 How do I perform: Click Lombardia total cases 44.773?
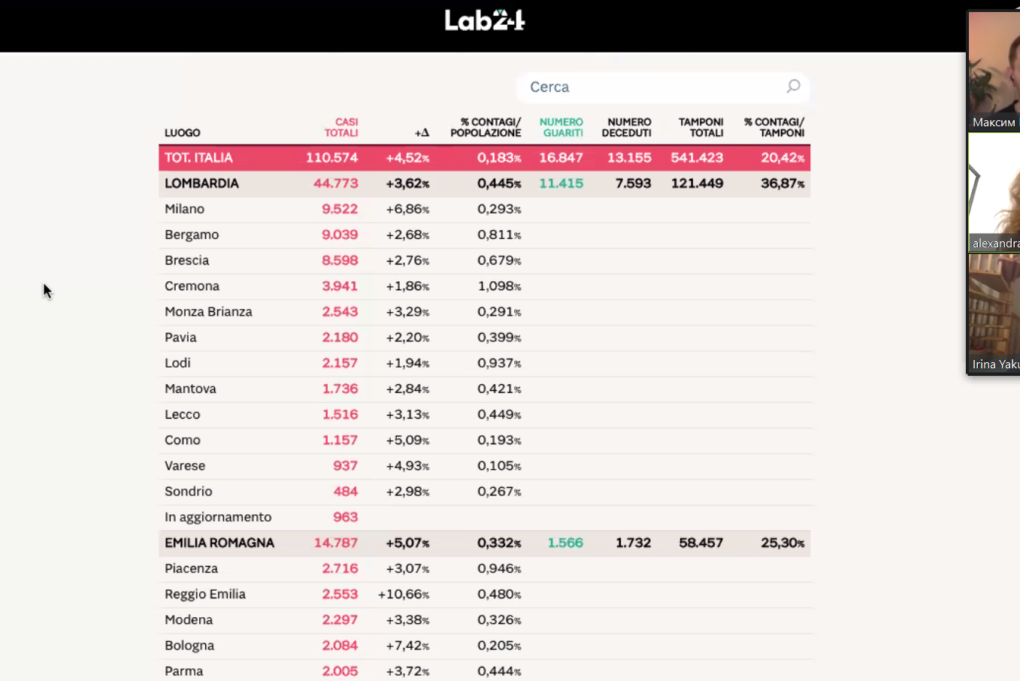pyautogui.click(x=336, y=183)
